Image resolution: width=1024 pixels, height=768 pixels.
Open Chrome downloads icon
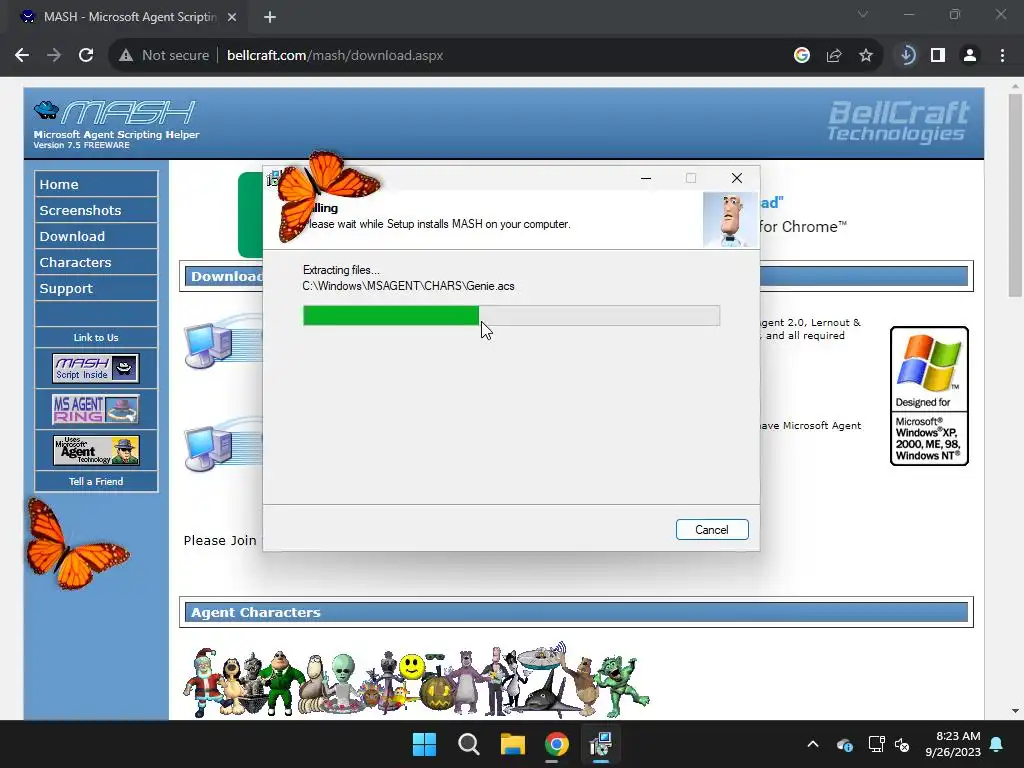(x=907, y=56)
